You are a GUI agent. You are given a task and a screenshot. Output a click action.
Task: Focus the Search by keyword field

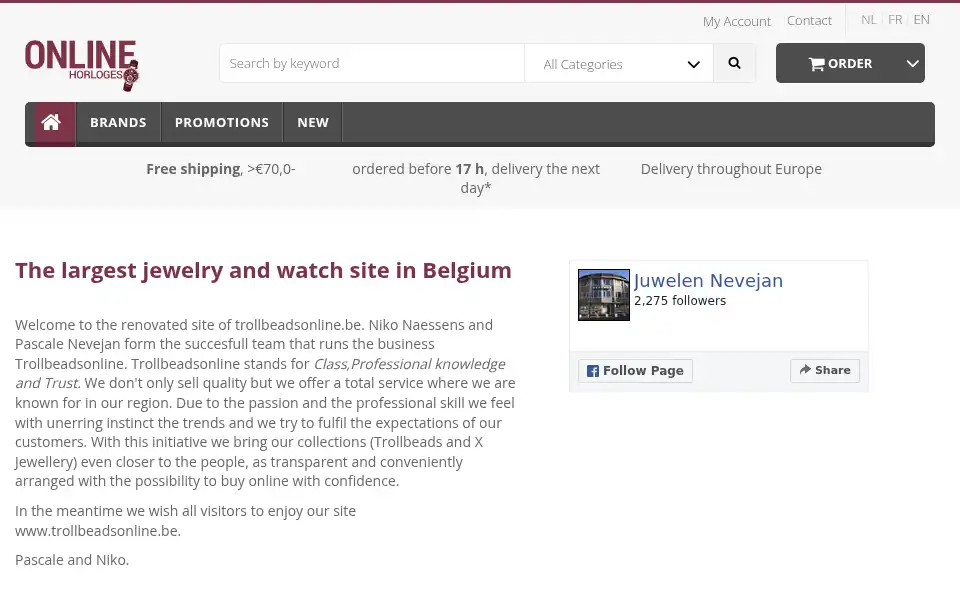tap(372, 64)
